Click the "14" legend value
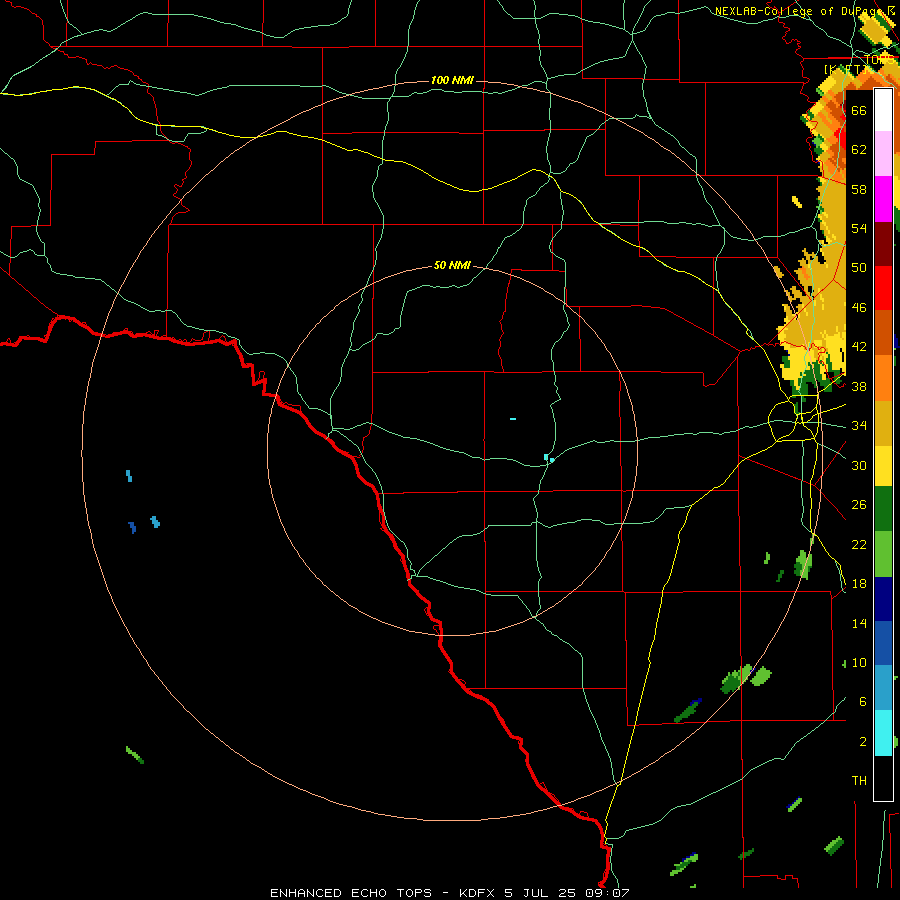 pyautogui.click(x=859, y=623)
